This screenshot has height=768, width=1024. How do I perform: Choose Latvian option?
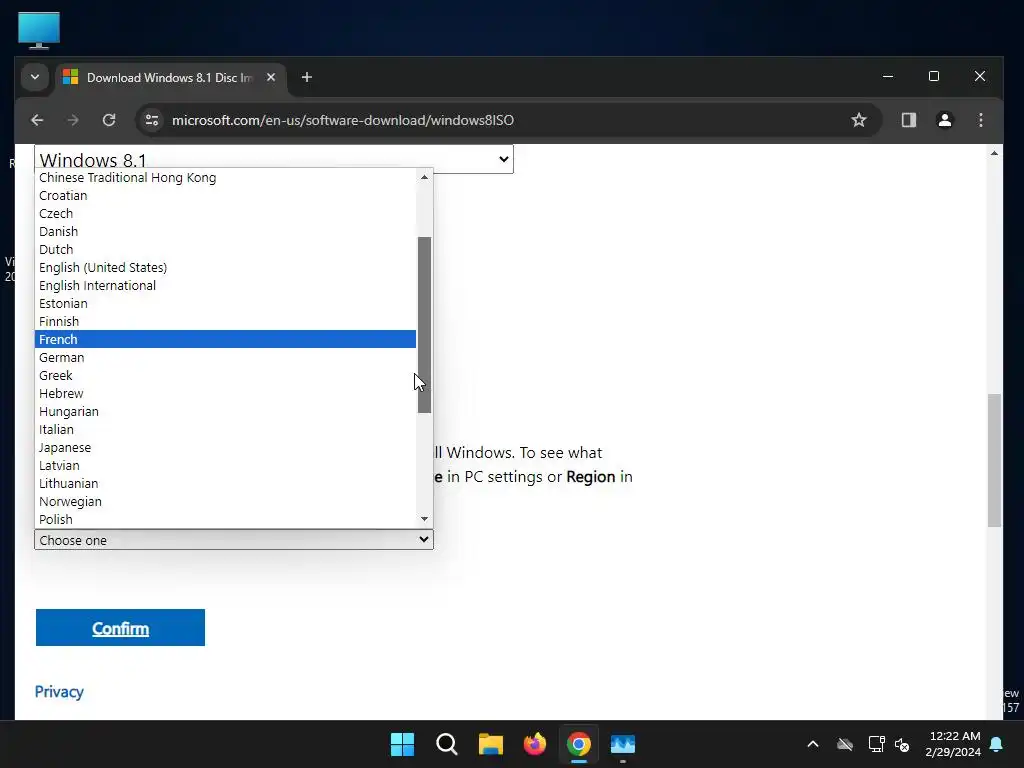pos(225,466)
